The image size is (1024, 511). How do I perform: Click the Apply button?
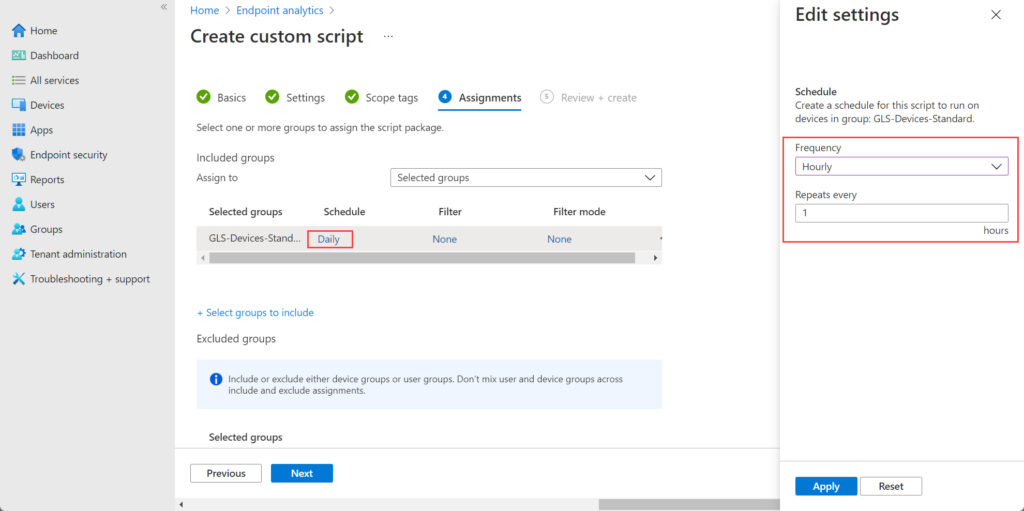click(x=826, y=486)
